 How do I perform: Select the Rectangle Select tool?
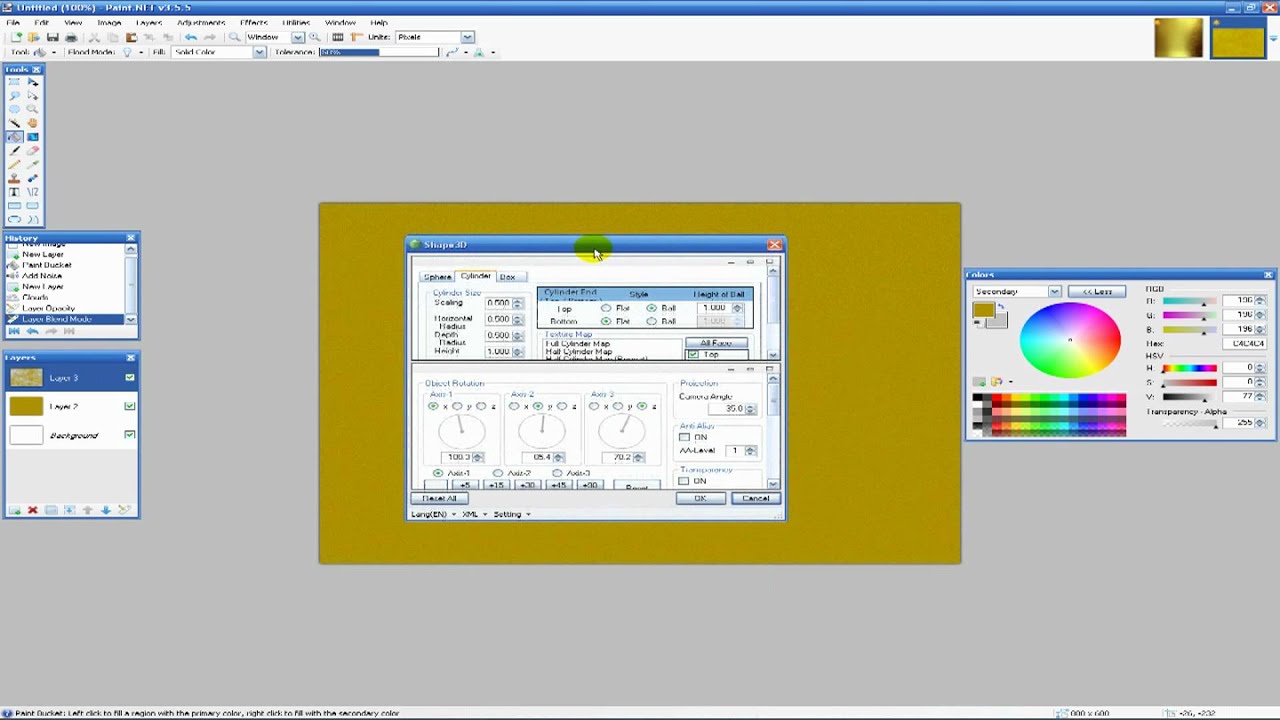click(14, 82)
